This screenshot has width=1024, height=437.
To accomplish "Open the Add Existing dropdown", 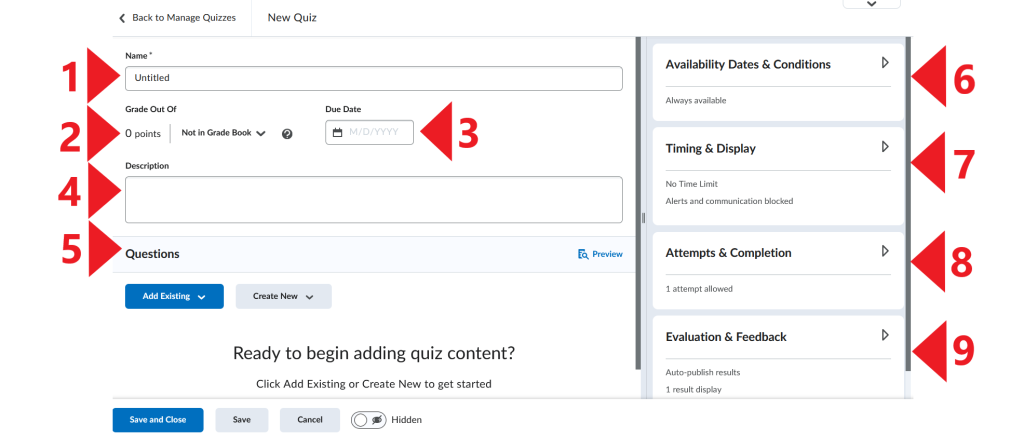I will [174, 296].
